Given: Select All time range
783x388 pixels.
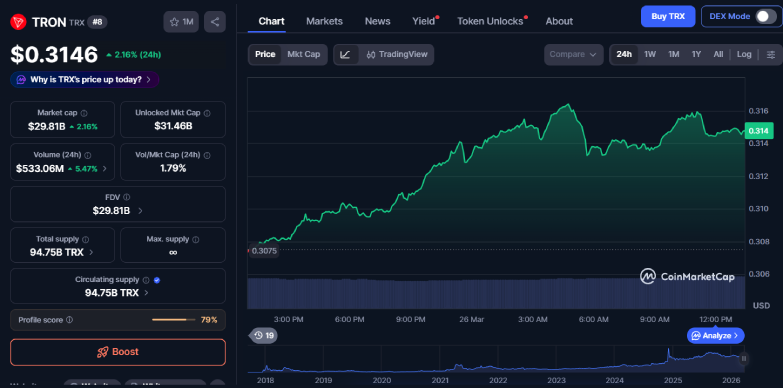Looking at the screenshot, I should pyautogui.click(x=718, y=54).
